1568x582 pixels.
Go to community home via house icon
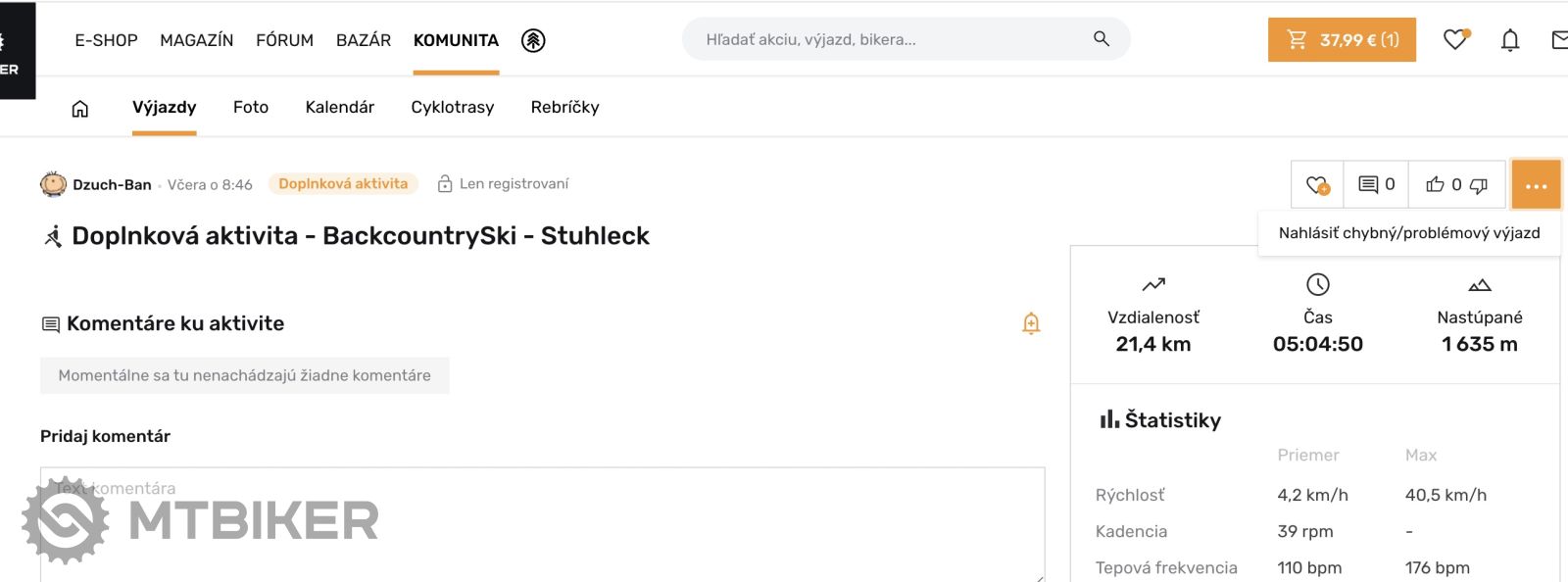(80, 108)
